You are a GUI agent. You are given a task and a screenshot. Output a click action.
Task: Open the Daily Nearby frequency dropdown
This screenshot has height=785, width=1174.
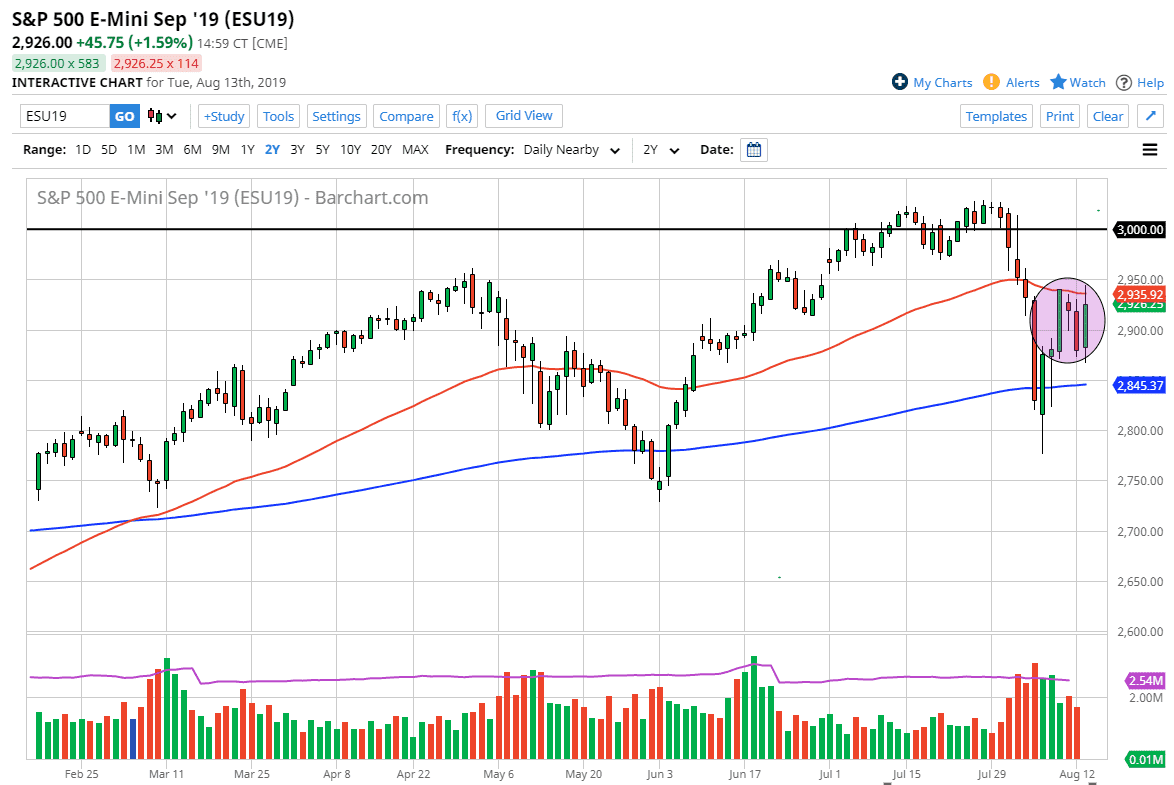pos(571,149)
